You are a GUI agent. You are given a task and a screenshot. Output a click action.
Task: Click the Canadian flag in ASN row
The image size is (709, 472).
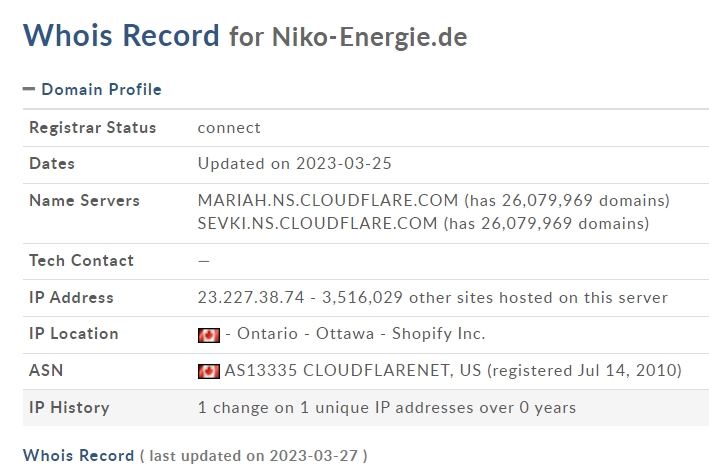[x=208, y=371]
